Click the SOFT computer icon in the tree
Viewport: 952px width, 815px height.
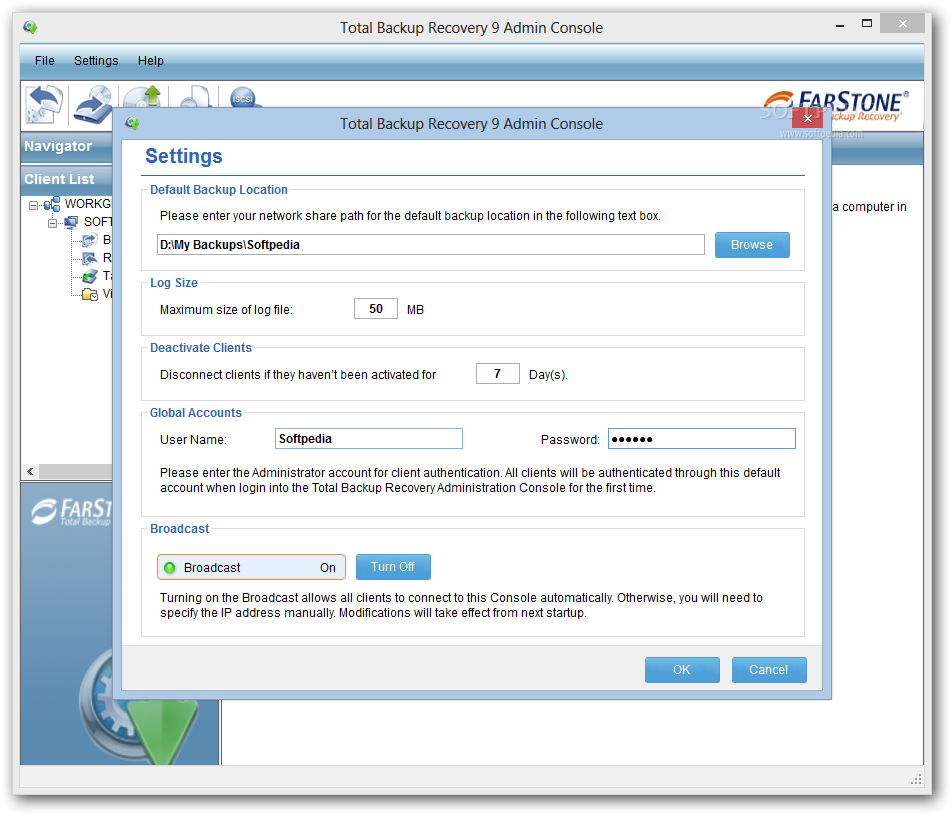click(72, 222)
